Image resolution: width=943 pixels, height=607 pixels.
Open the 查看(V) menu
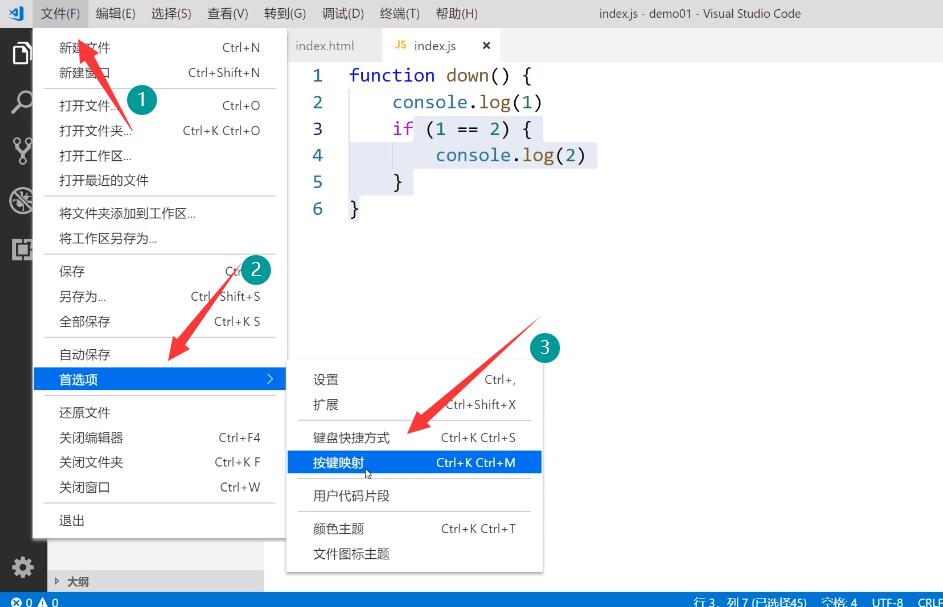[227, 13]
